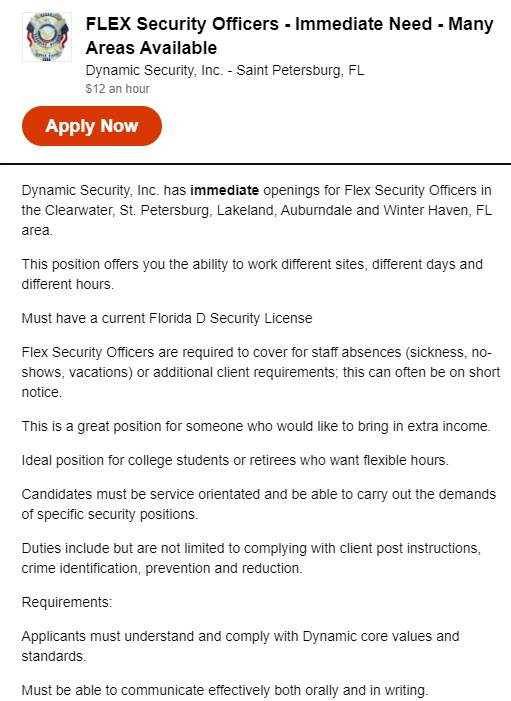The width and height of the screenshot is (511, 701).
Task: Click the bring in extra income sentence
Action: click(x=256, y=426)
